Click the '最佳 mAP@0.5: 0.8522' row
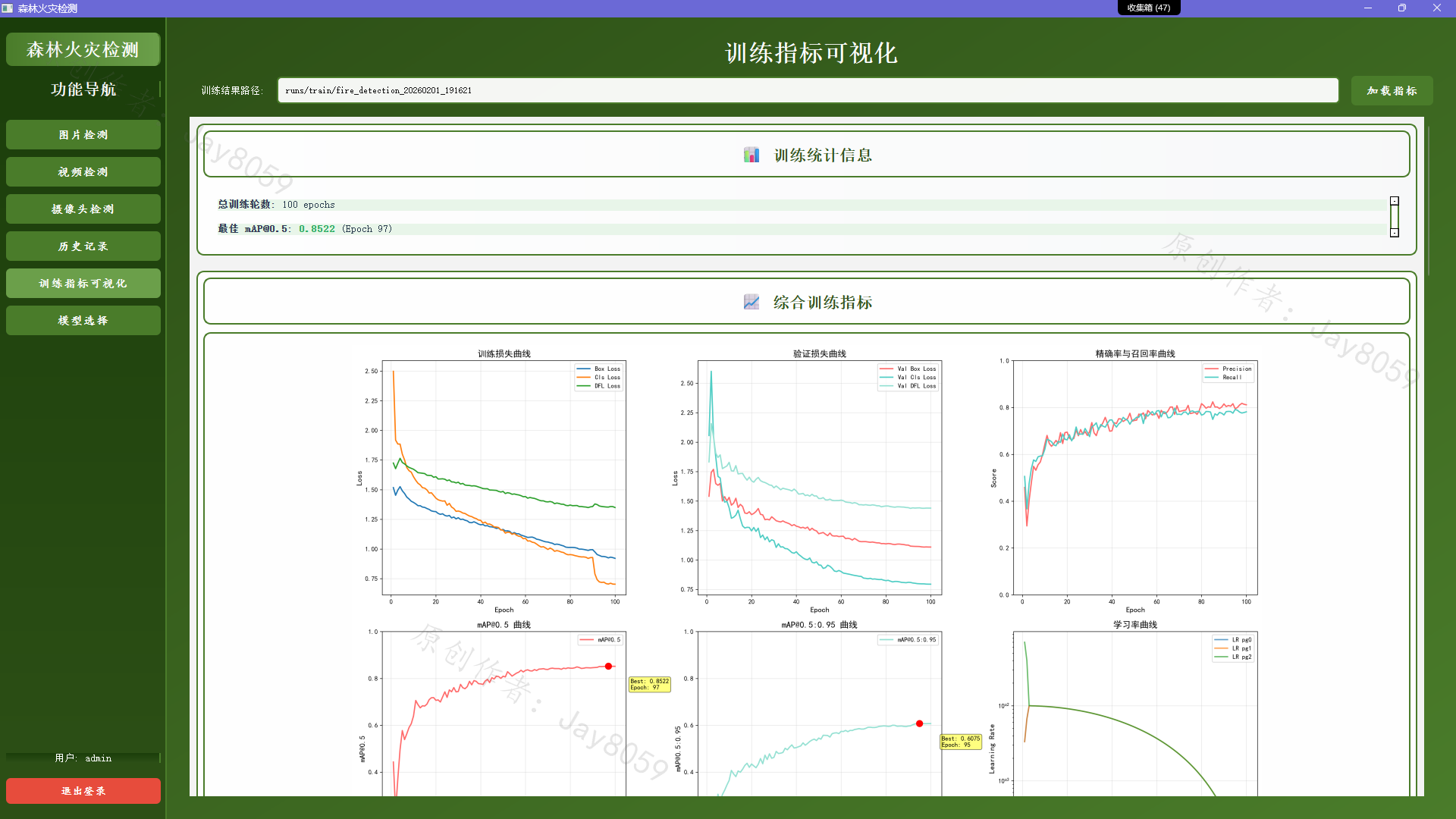Screen dimensions: 1456x819 (x=804, y=229)
